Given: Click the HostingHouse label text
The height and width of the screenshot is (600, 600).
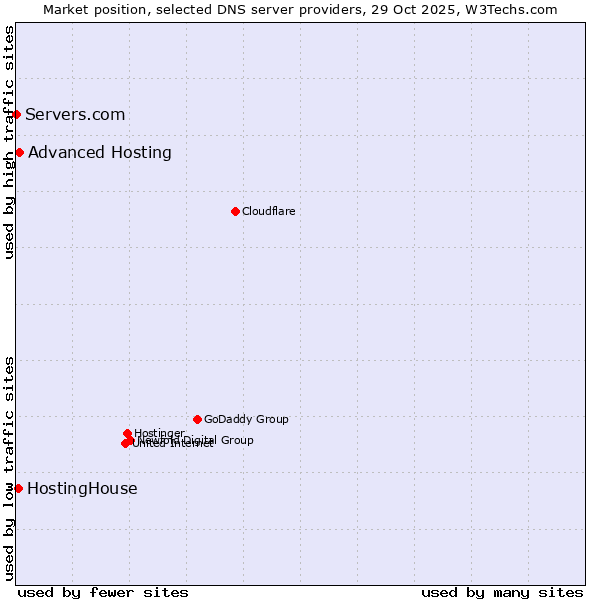Looking at the screenshot, I should (x=82, y=488).
